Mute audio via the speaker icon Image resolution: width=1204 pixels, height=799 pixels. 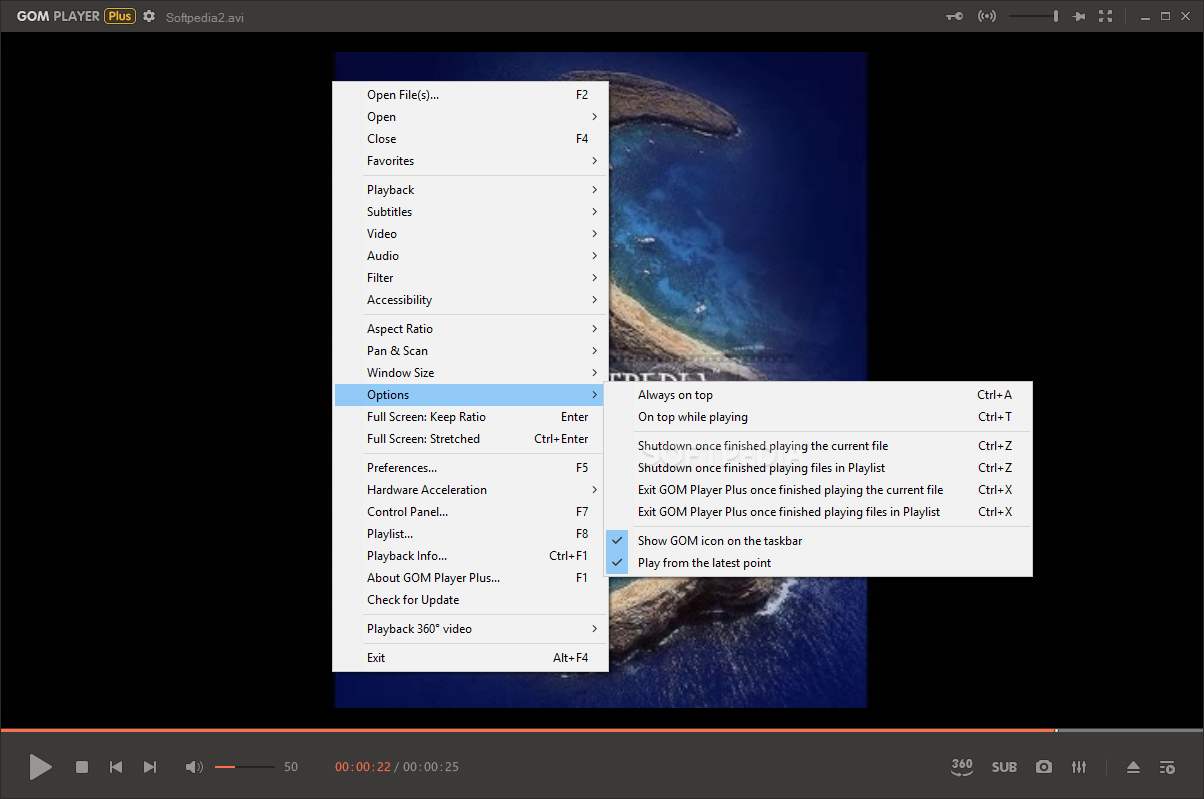coord(194,767)
